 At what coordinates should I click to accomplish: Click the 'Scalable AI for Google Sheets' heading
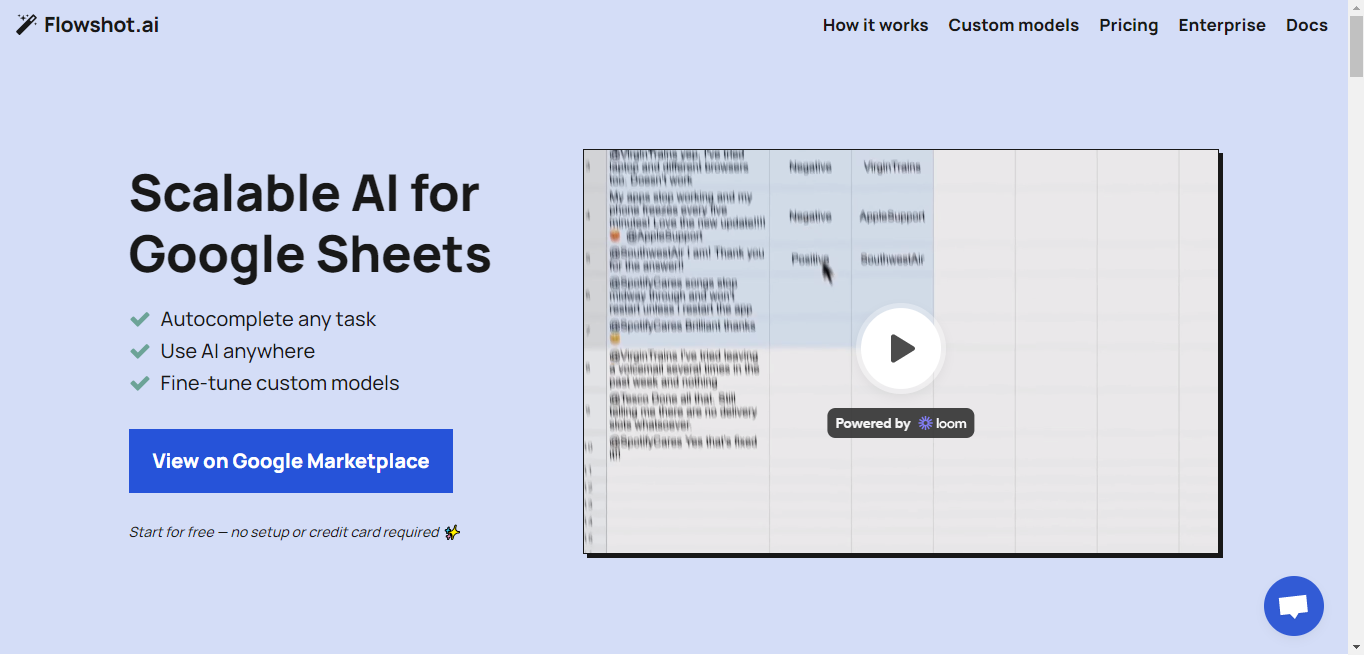310,223
